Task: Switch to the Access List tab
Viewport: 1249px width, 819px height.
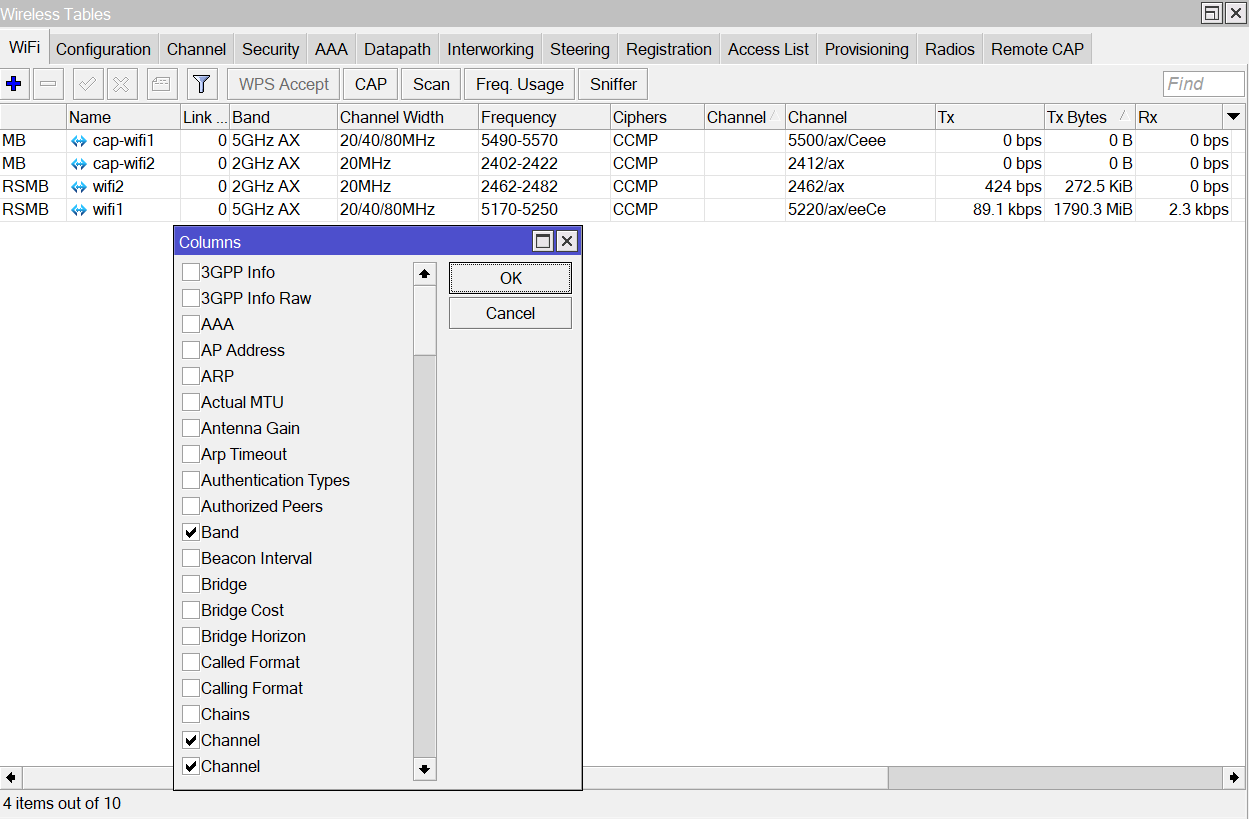Action: tap(768, 49)
